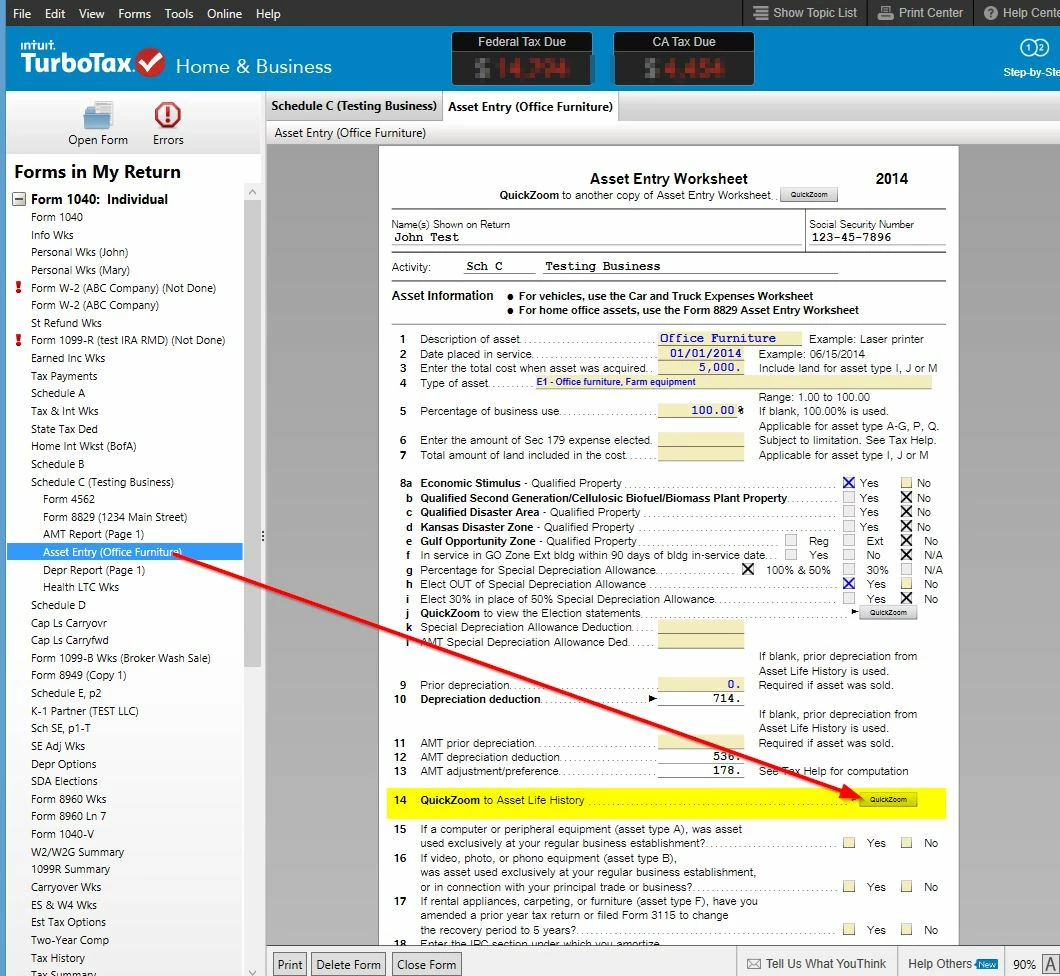Check Yes for Qualified Second Generation Biofuel
The width and height of the screenshot is (1060, 976).
coord(849,497)
